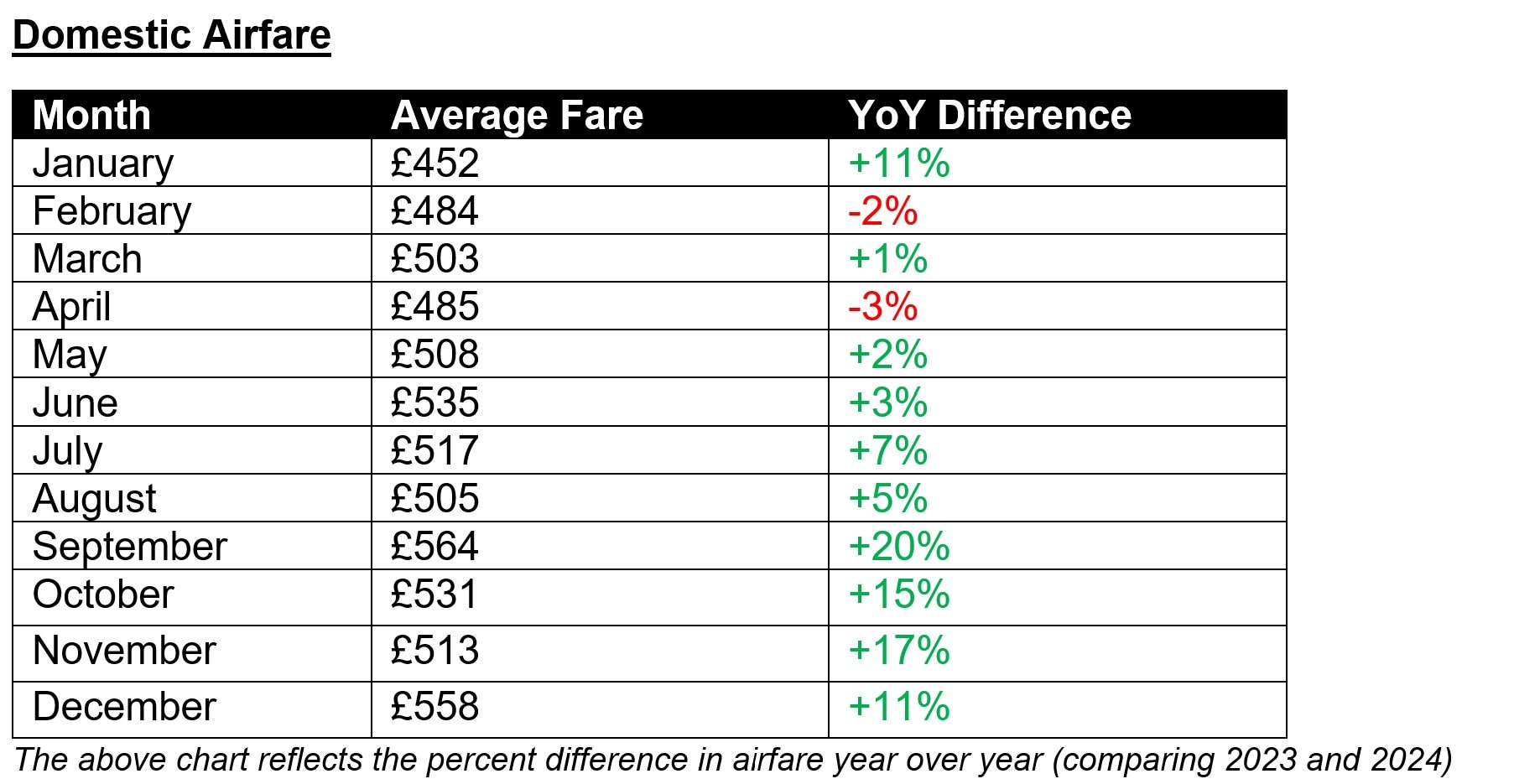Select the +7% July difference
Viewport: 1514px width, 784px height.
click(887, 450)
